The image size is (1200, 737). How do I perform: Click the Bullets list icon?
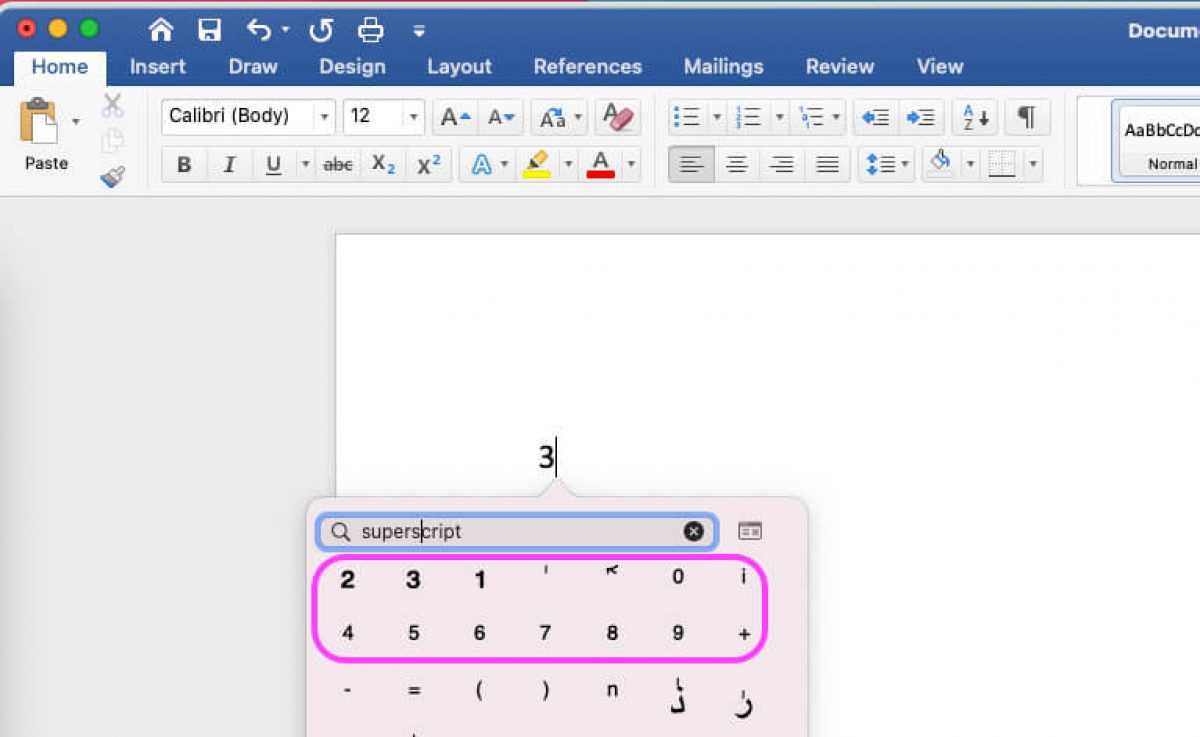(686, 117)
